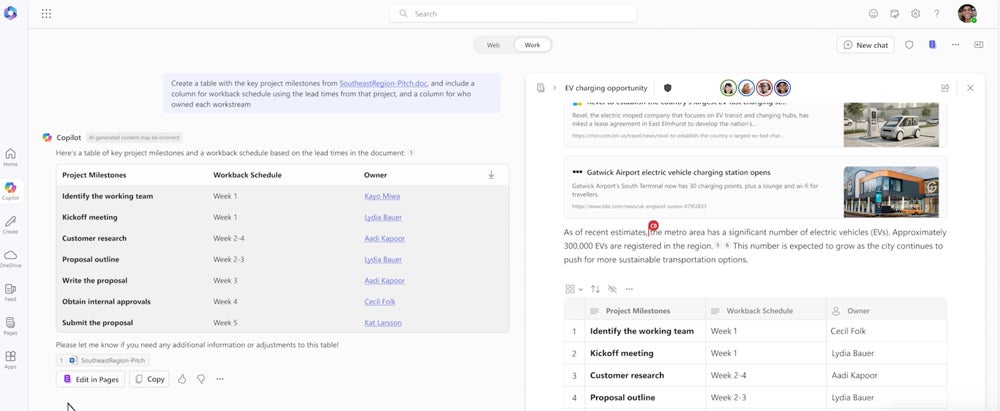Open Apps in the left sidebar
This screenshot has height=411, width=1000.
pyautogui.click(x=10, y=360)
